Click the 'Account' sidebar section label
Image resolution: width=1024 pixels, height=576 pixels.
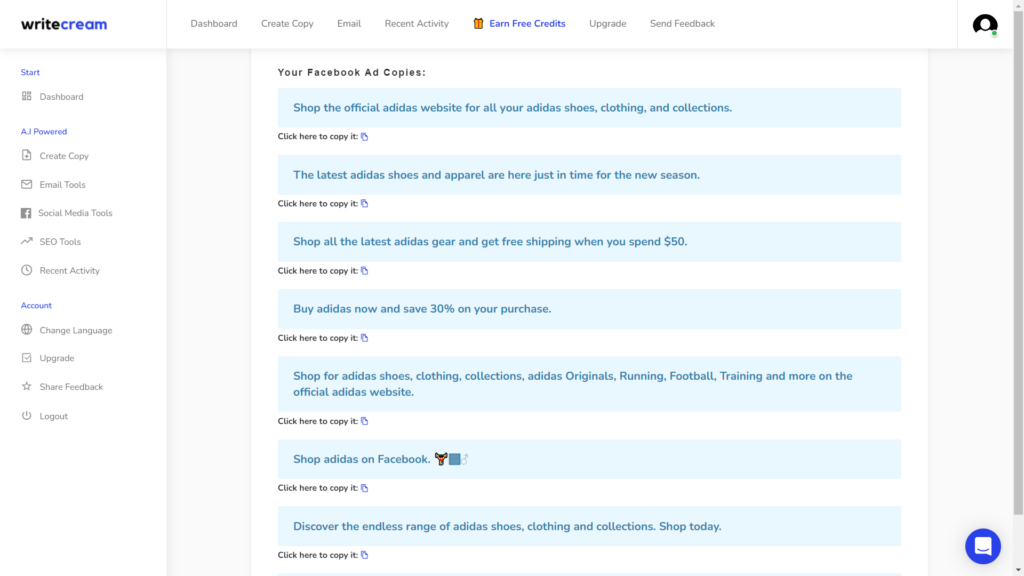(x=36, y=306)
